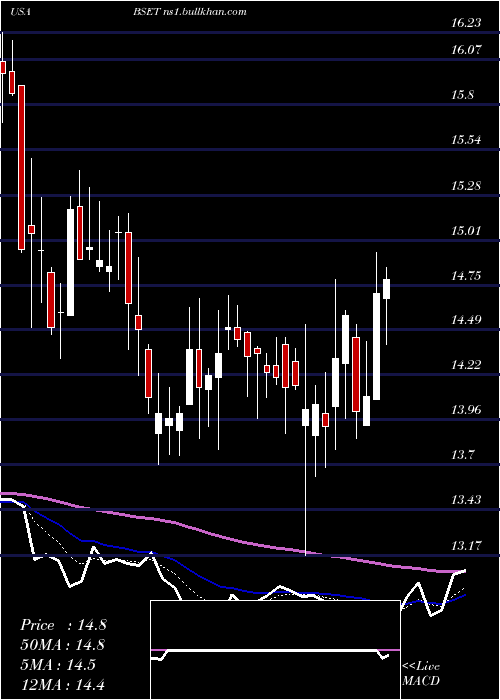Viewport: 500px width, 700px height.
Task: Click the 16.23 price axis label
Action: point(466,22)
